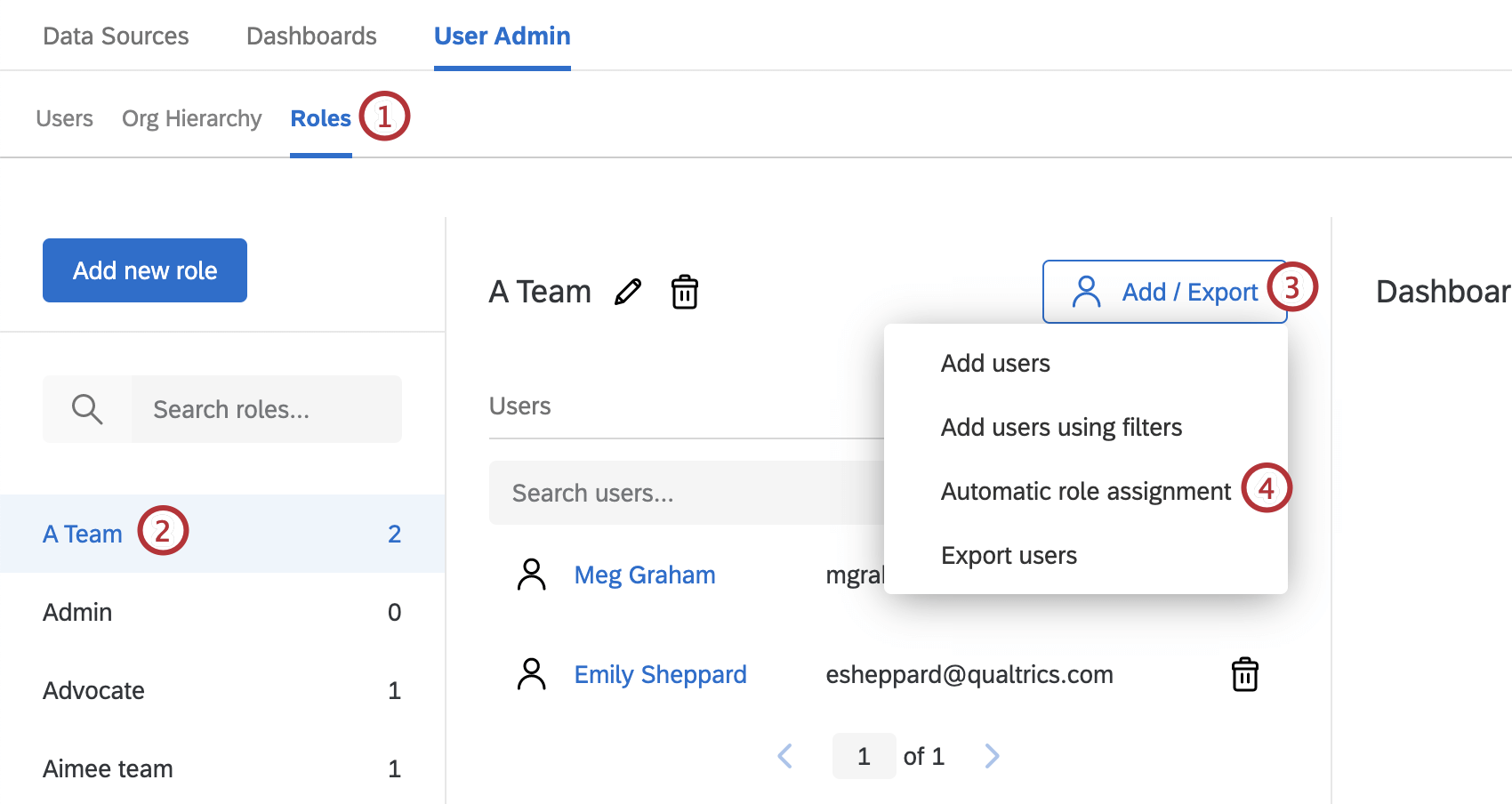Go to previous page with the left chevron
This screenshot has height=804, width=1512.
click(784, 755)
